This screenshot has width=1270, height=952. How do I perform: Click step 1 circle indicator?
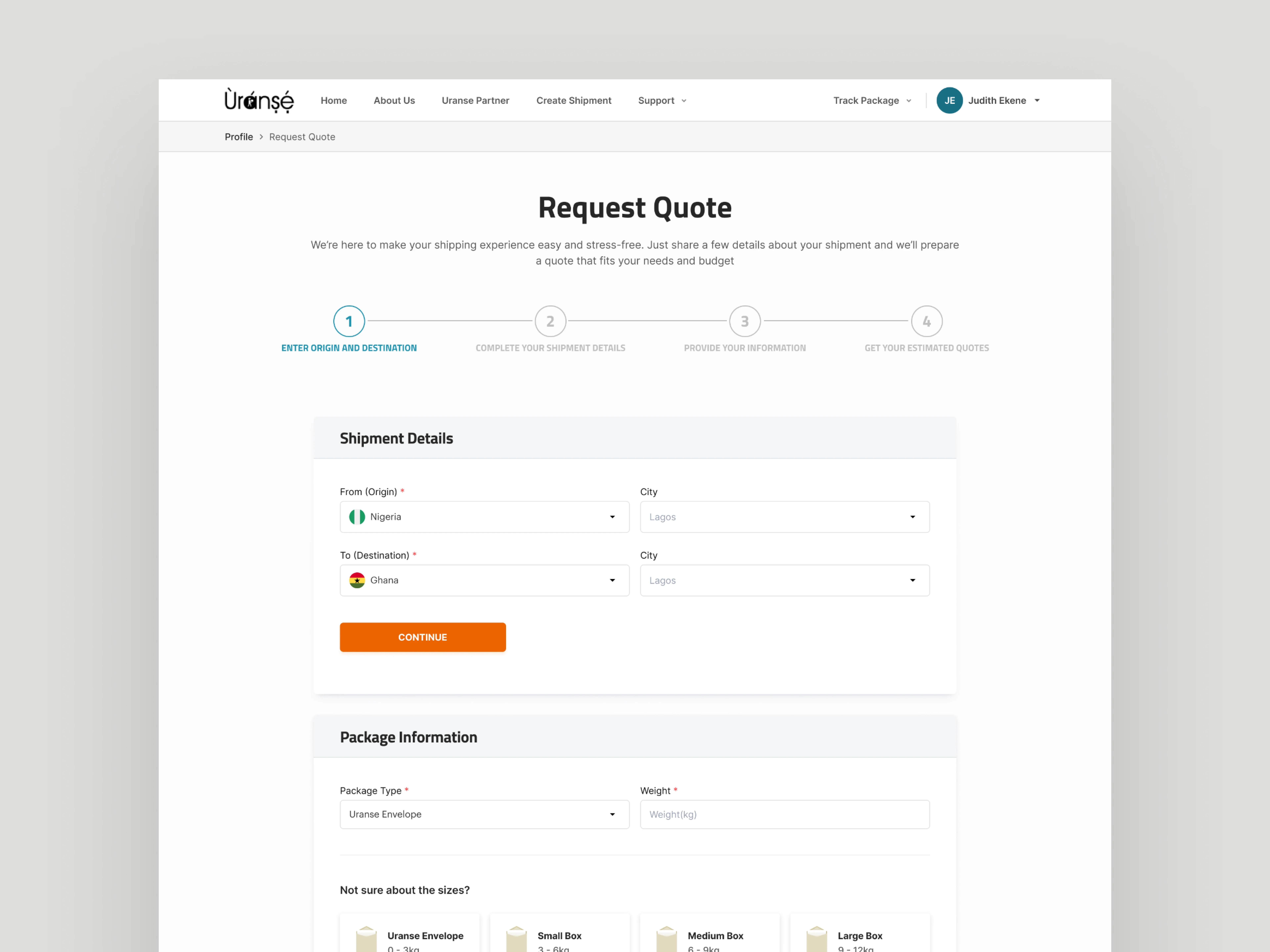click(349, 321)
